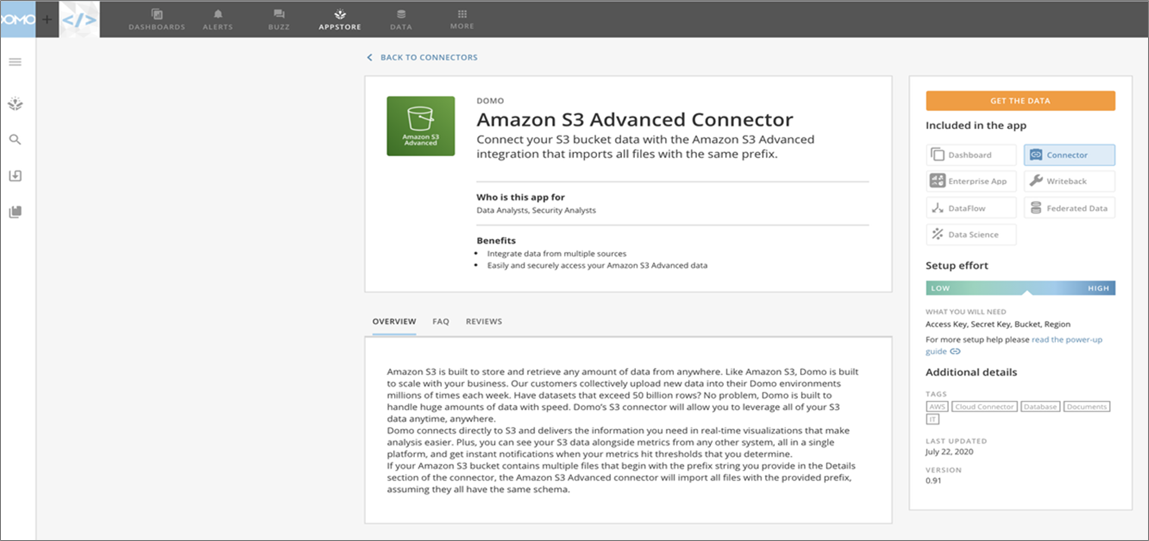The width and height of the screenshot is (1149, 541).
Task: Click 'Access Key, Secret Key, Bucket, Region' text
Action: [x=998, y=323]
